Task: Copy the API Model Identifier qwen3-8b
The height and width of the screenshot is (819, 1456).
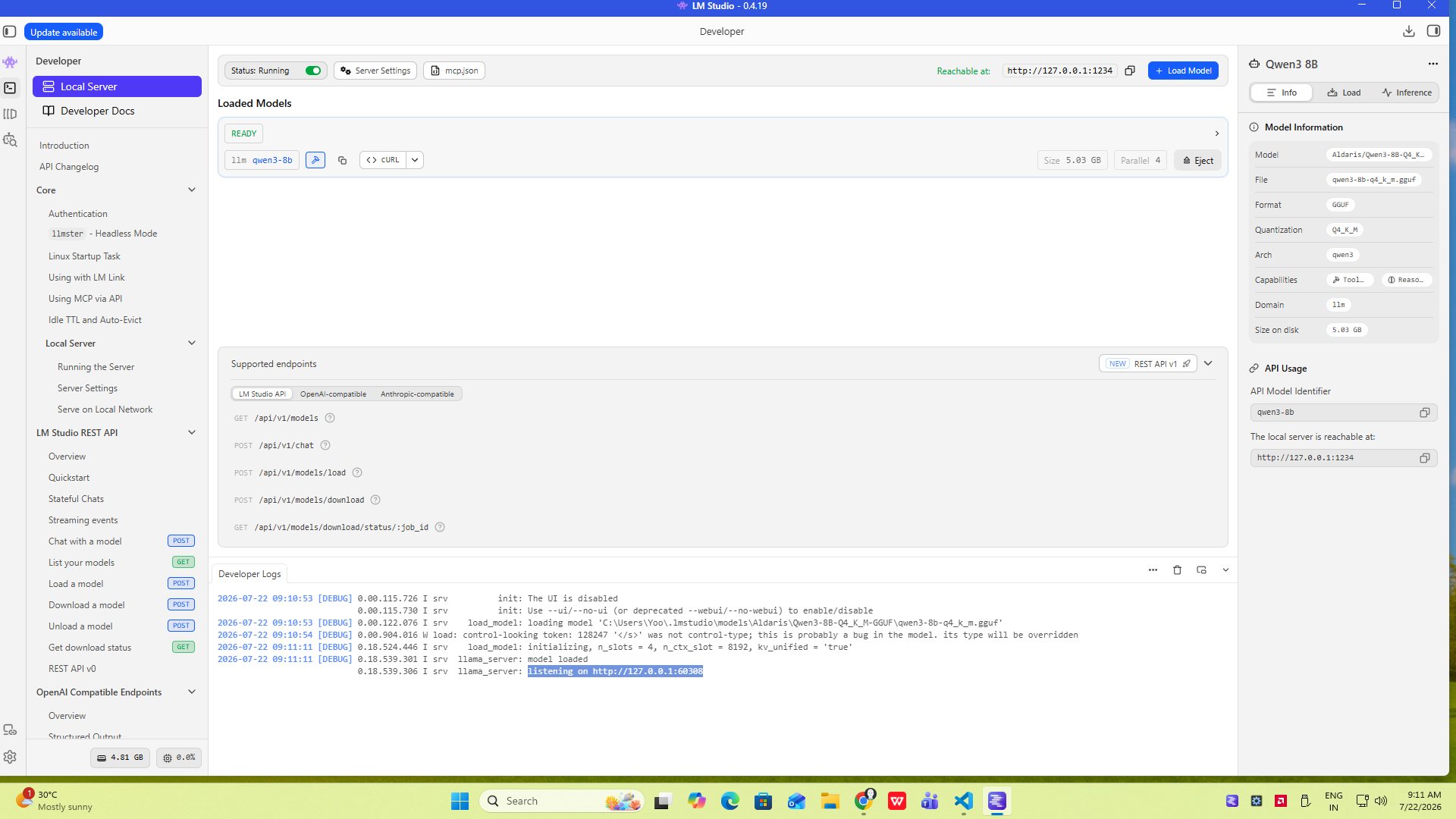Action: [x=1425, y=413]
